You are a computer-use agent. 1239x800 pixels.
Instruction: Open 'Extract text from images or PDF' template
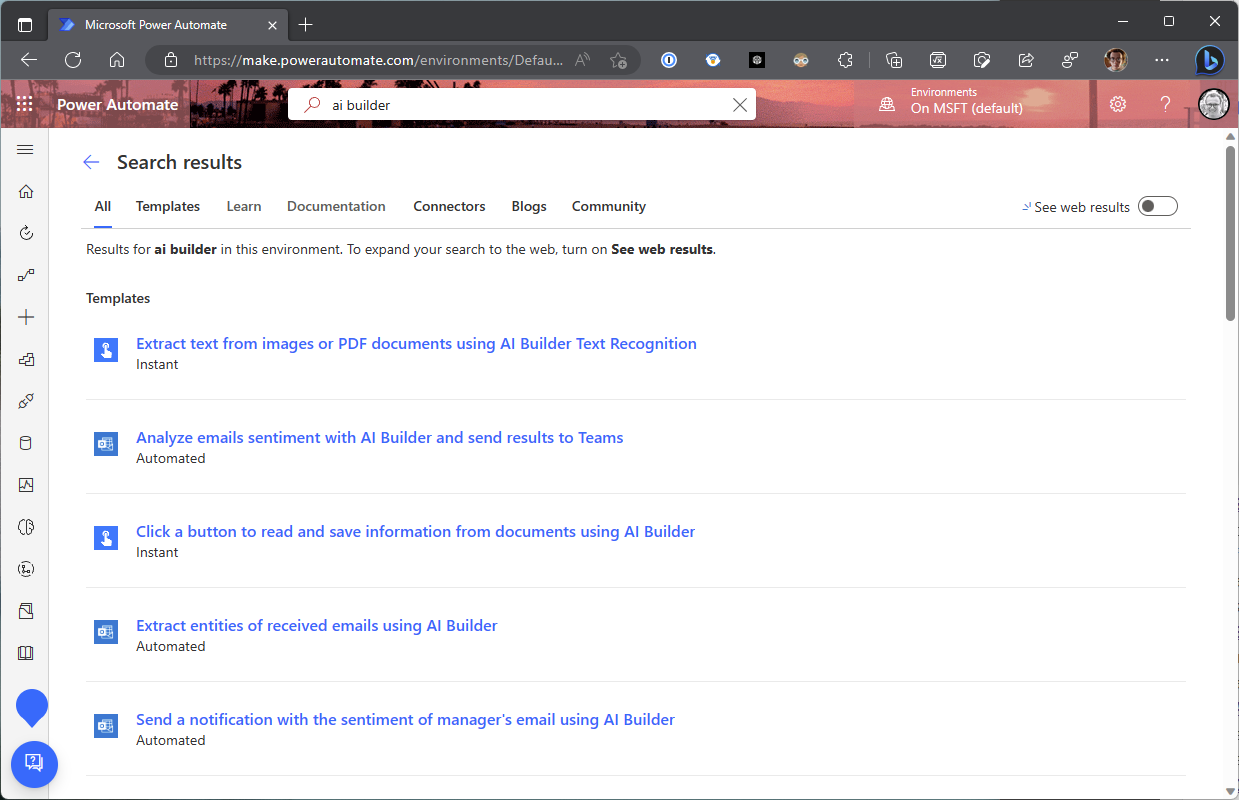(416, 343)
